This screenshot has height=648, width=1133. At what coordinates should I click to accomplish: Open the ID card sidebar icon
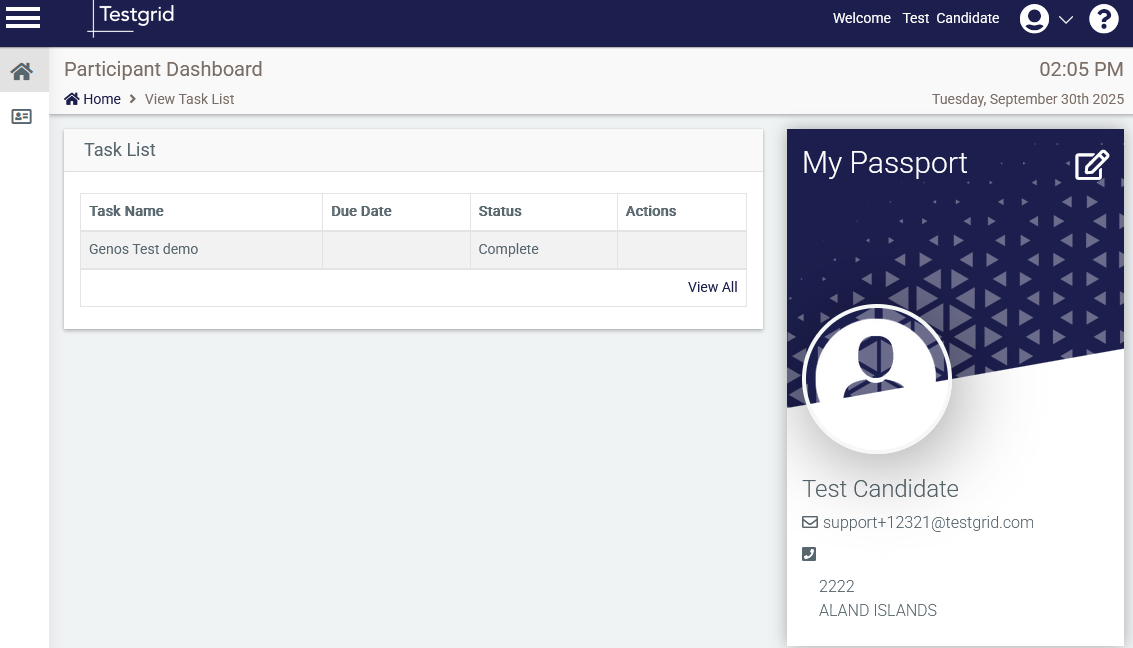pyautogui.click(x=22, y=116)
